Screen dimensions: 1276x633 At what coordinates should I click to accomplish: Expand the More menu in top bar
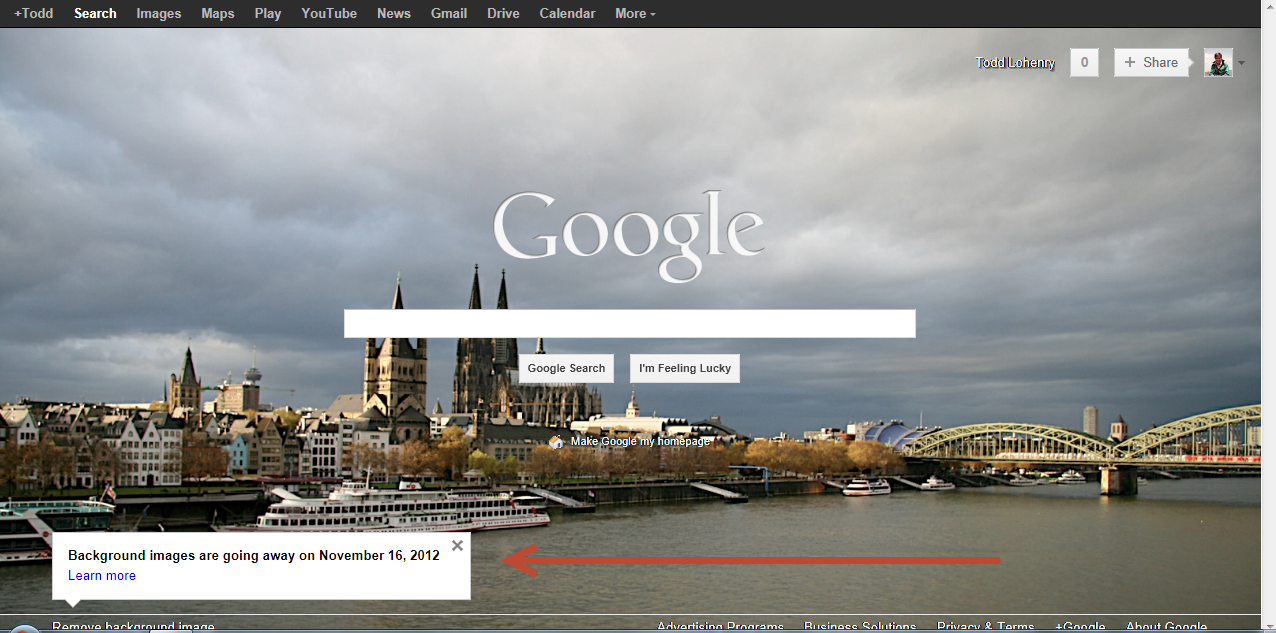(635, 14)
